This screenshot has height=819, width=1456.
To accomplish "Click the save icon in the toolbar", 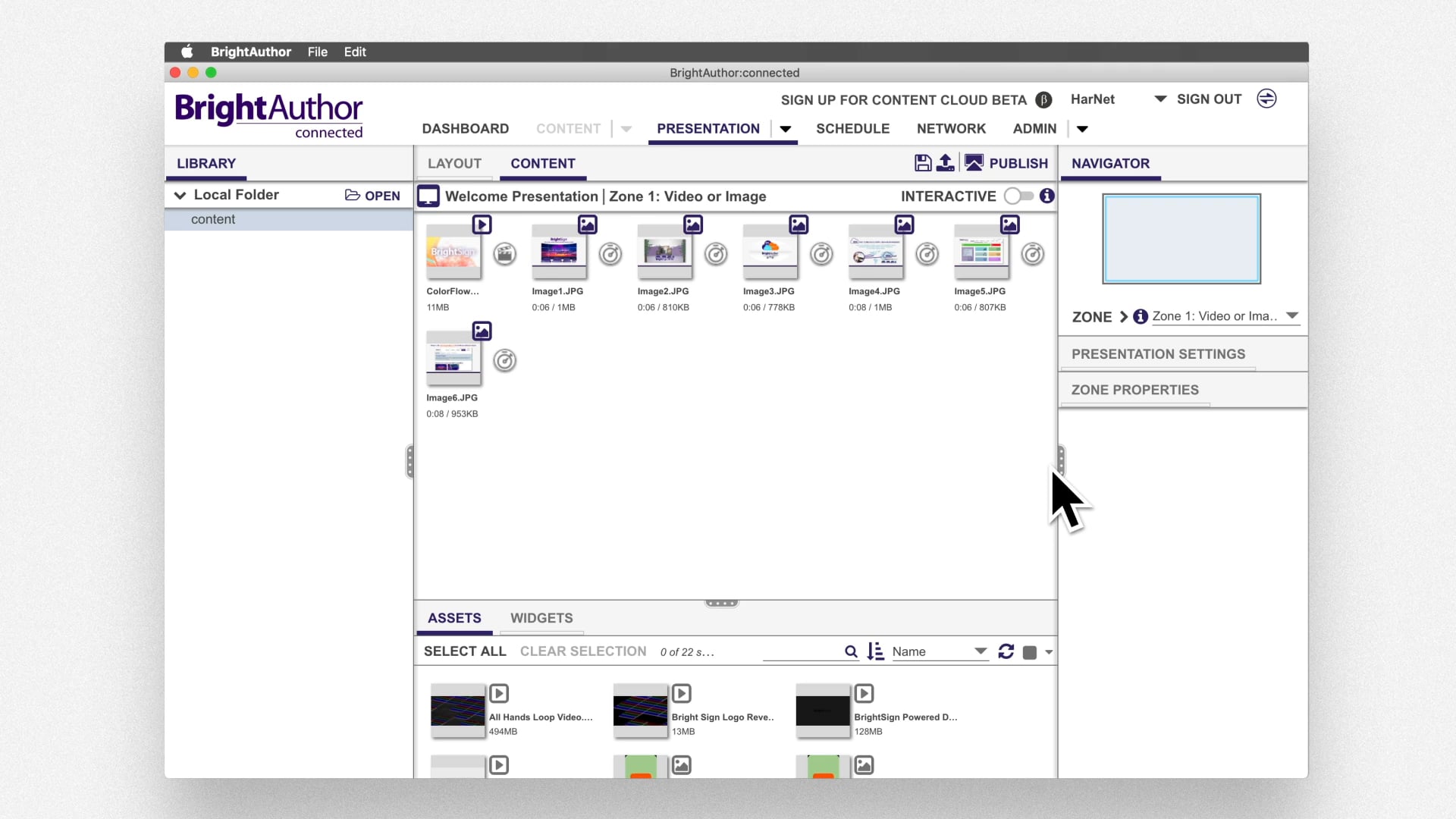I will pos(921,163).
